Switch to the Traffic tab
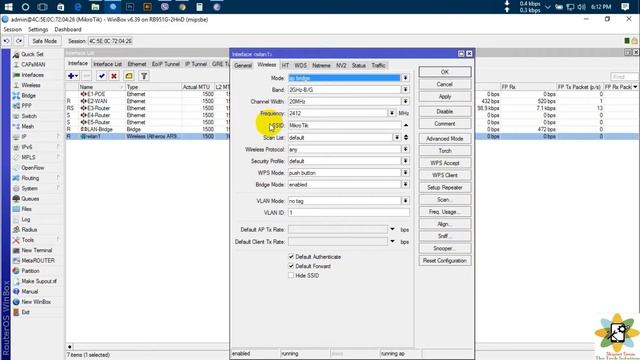This screenshot has width=640, height=360. (x=378, y=65)
